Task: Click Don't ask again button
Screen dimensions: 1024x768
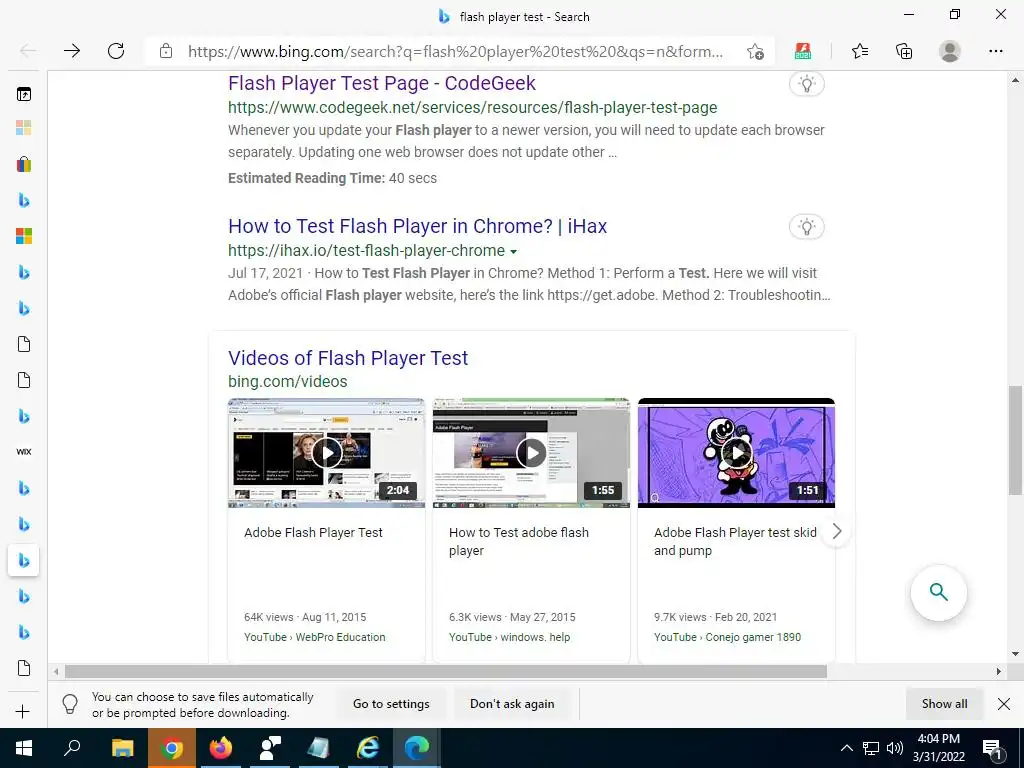Action: (x=512, y=704)
